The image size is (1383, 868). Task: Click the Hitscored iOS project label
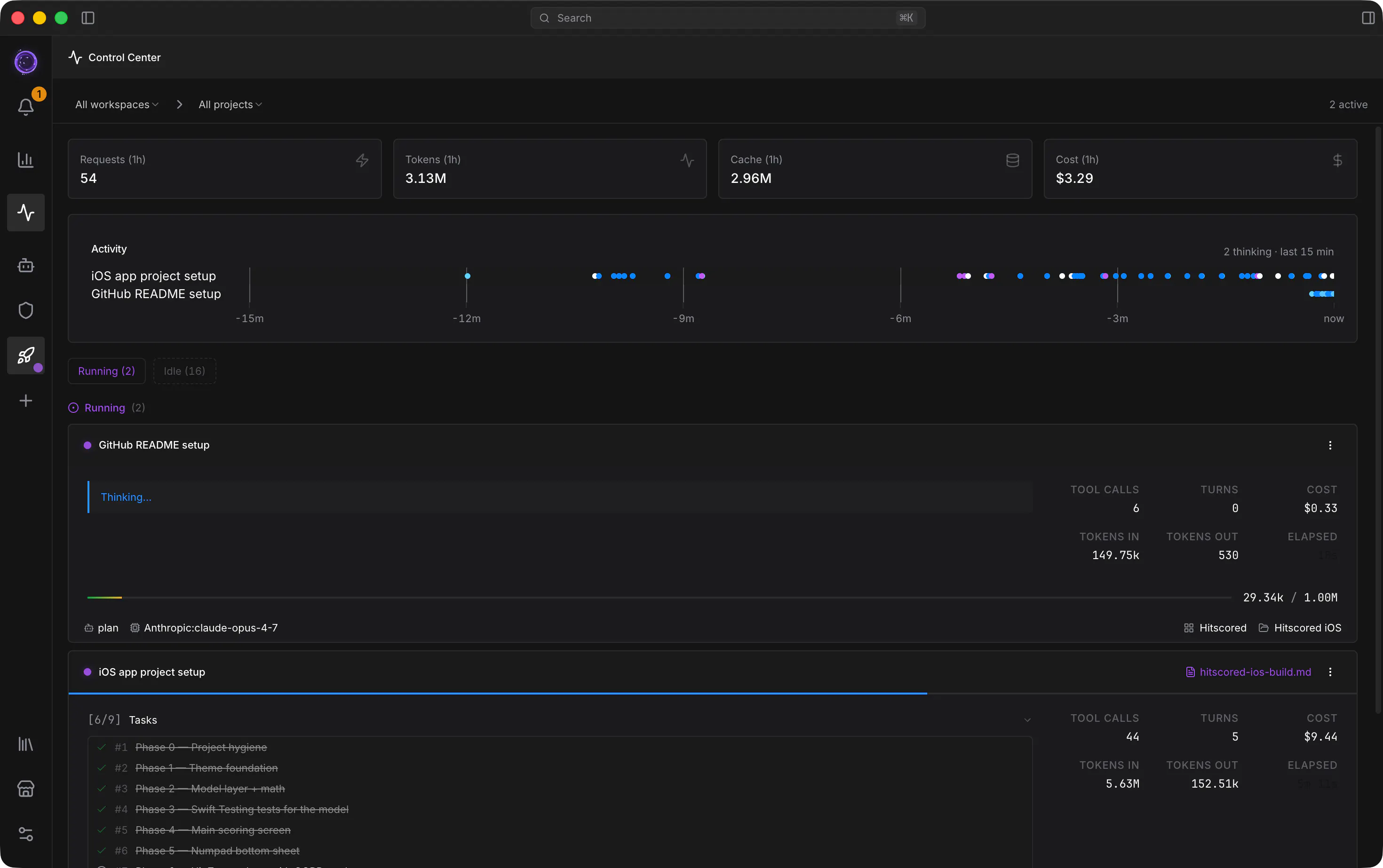coord(1308,628)
